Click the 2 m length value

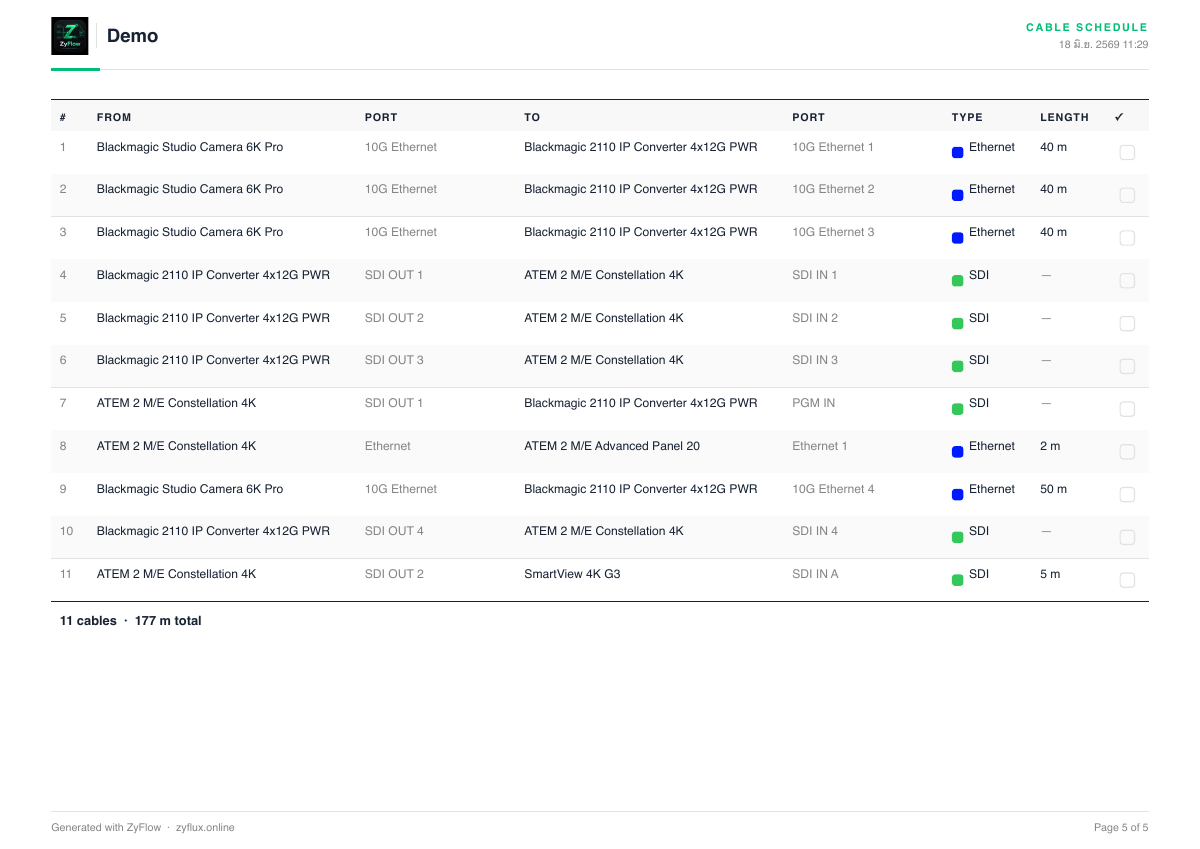1050,446
